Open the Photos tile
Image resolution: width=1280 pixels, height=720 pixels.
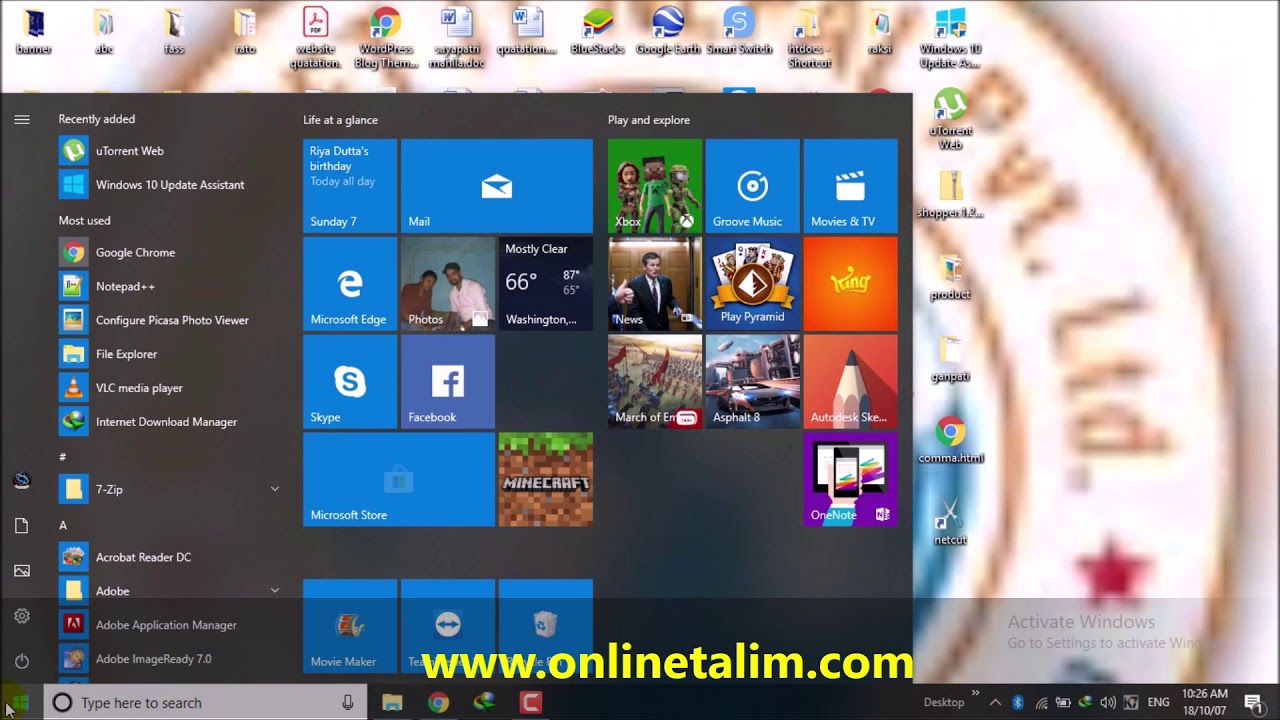[448, 284]
